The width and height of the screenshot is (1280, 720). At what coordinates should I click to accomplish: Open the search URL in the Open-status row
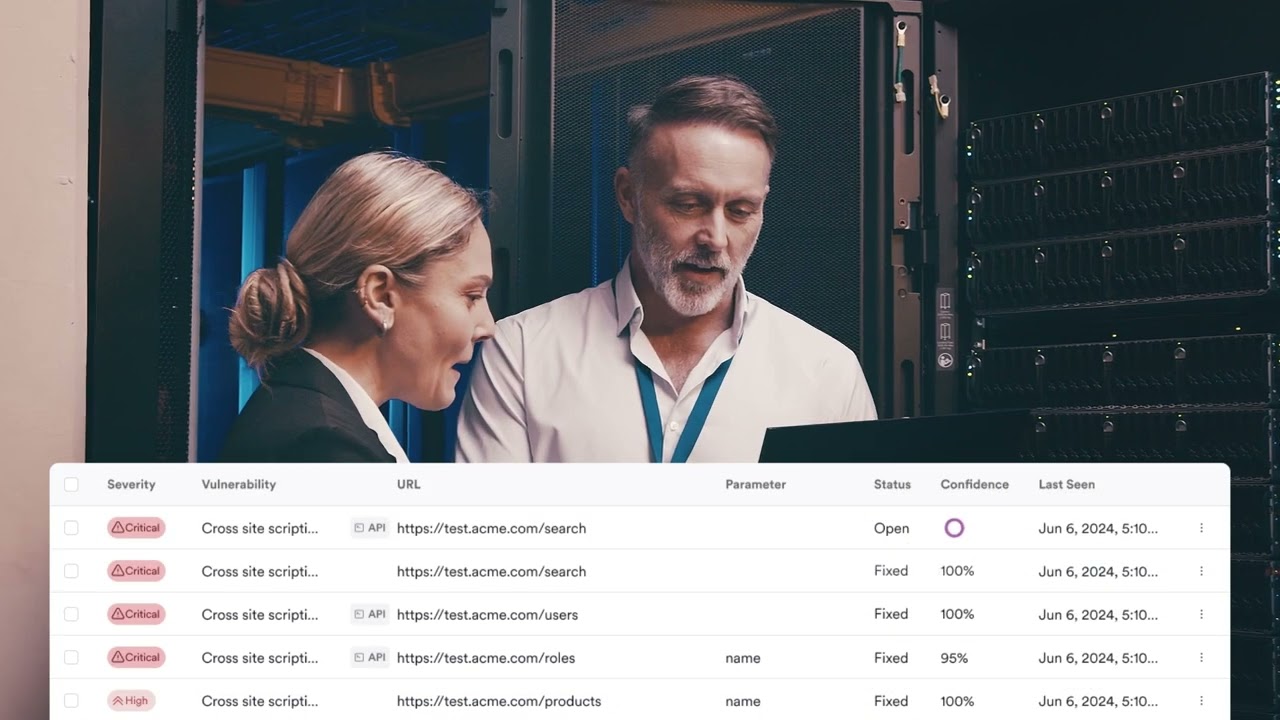coord(491,528)
